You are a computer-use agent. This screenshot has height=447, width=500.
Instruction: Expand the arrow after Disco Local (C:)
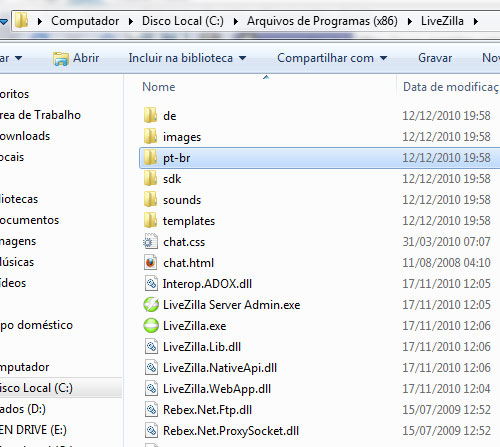(x=236, y=21)
